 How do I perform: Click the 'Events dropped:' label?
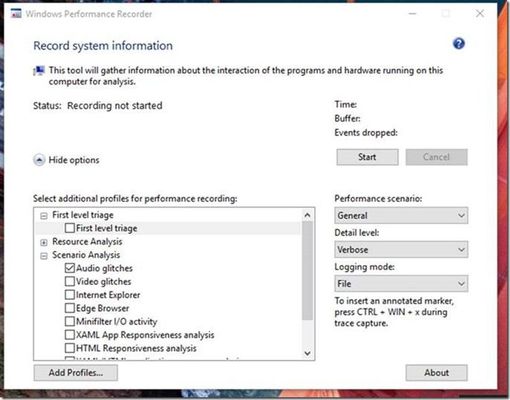pos(366,133)
